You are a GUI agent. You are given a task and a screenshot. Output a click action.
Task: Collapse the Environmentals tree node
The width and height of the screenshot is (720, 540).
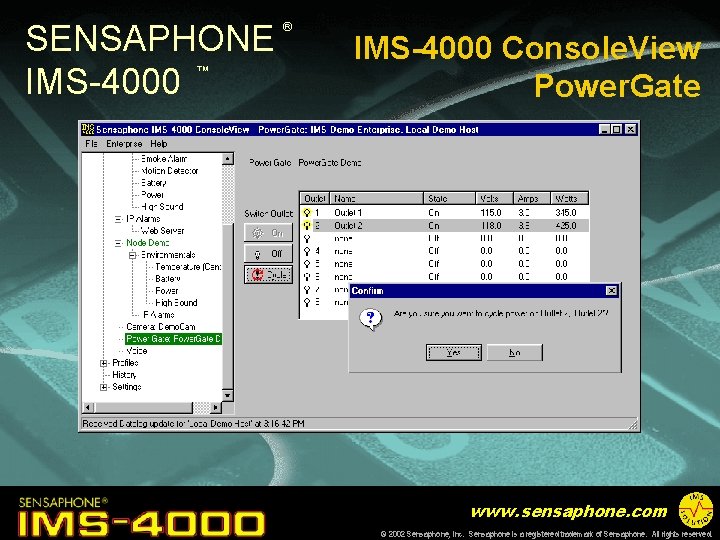point(132,255)
